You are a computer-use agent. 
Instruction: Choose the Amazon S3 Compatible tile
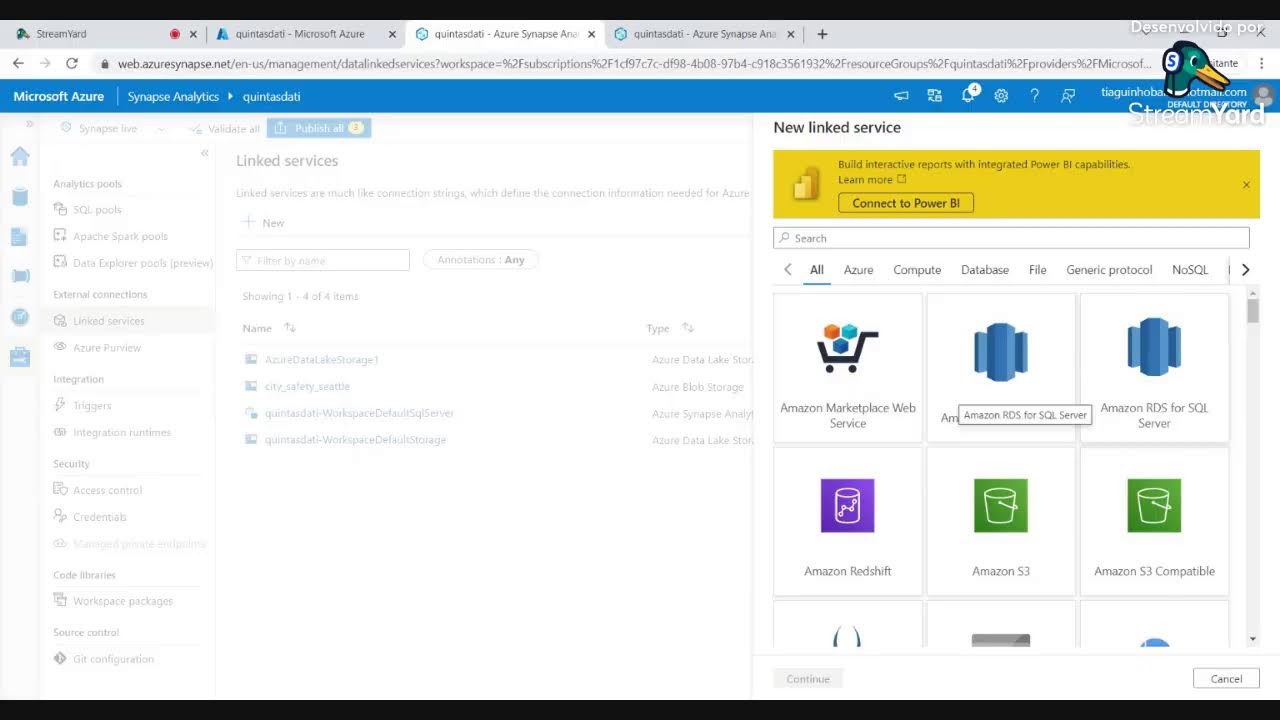pyautogui.click(x=1154, y=521)
